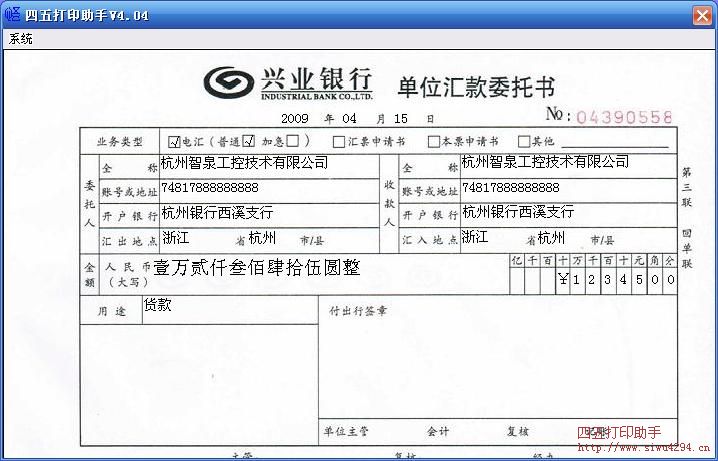Open the www.siwu4294.cn link
This screenshot has height=461, width=718.
click(x=643, y=448)
